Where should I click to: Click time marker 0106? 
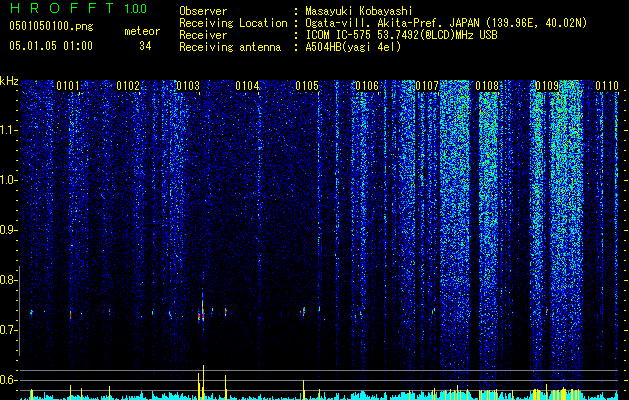pyautogui.click(x=367, y=86)
